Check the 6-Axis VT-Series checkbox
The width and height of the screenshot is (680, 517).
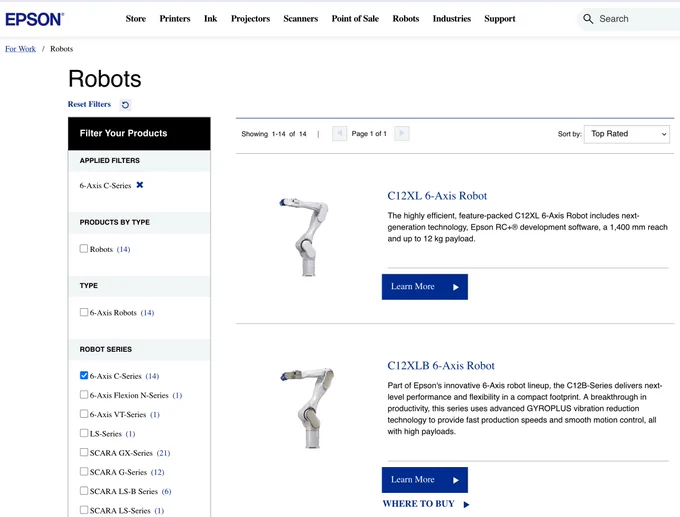[x=84, y=414]
